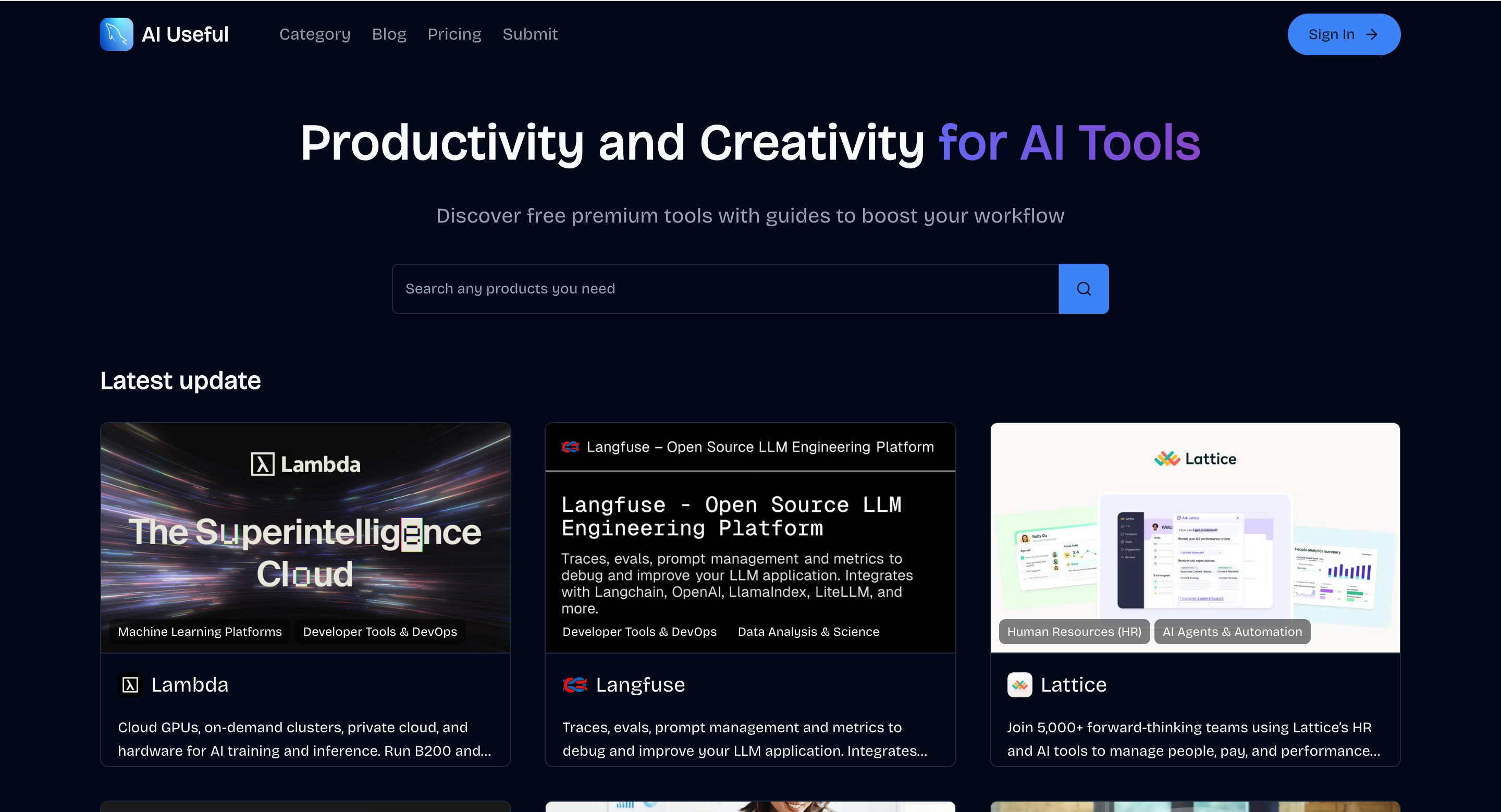The width and height of the screenshot is (1501, 812).
Task: Click the Lattice description about 5,000+ teams
Action: [1194, 739]
